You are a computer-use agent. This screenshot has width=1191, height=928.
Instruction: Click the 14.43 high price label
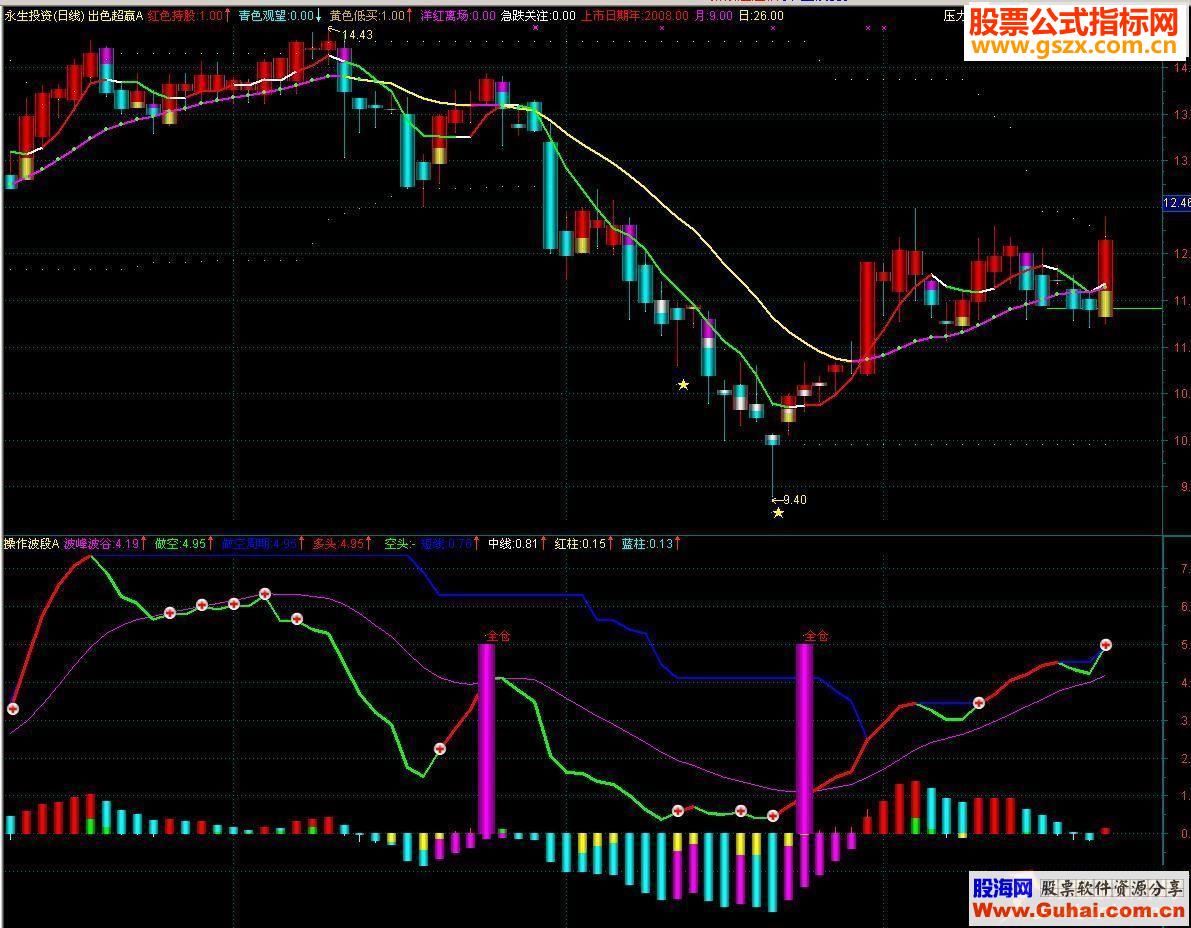click(357, 34)
